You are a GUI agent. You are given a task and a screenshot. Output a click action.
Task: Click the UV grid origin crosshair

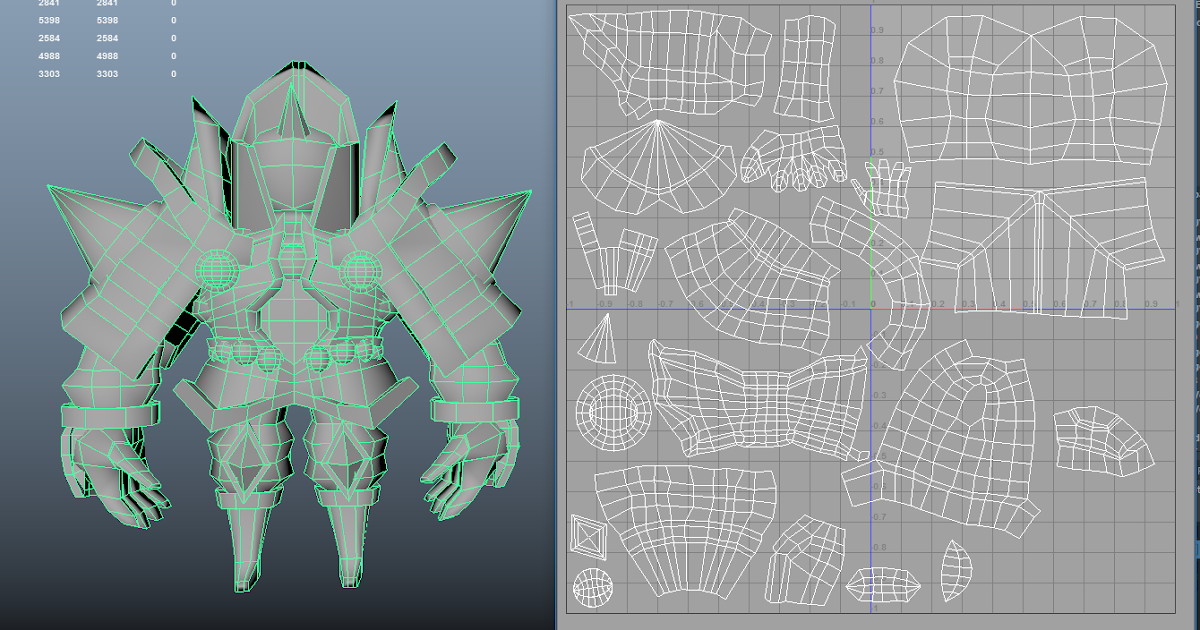[x=872, y=307]
